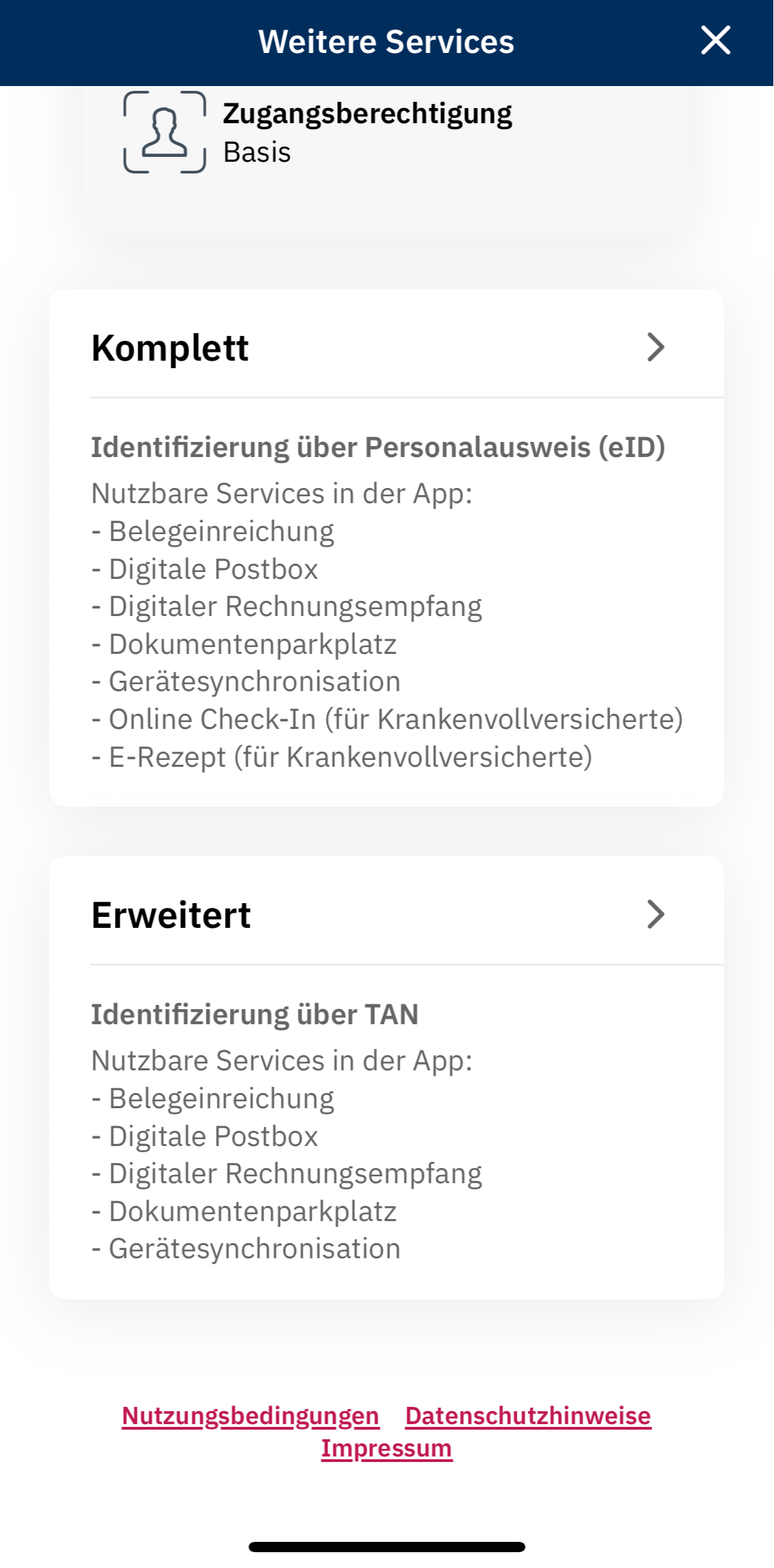Tap the home indicator bar
This screenshot has width=774, height=1568.
[x=387, y=1547]
